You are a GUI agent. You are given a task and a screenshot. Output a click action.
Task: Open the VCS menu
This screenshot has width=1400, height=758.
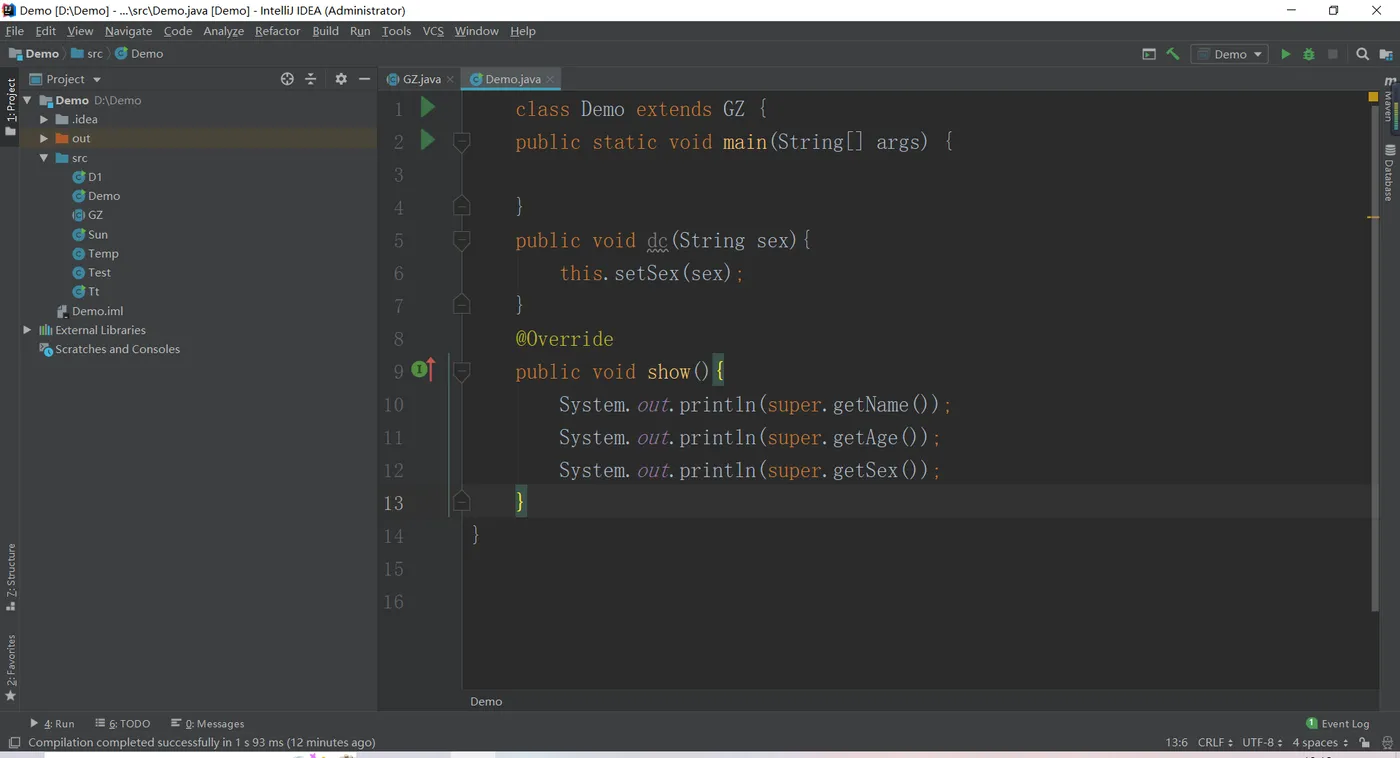pos(433,31)
